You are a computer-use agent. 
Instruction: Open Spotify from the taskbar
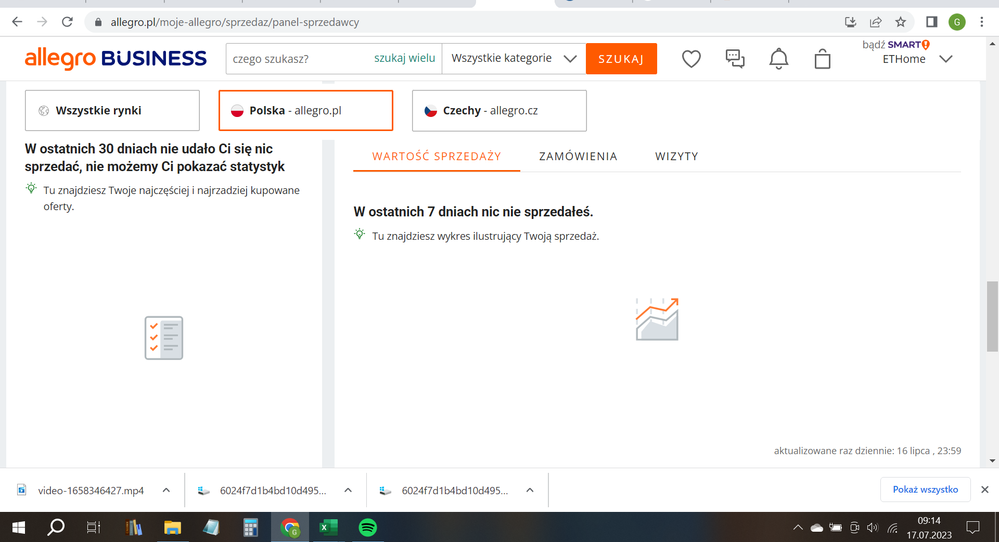pos(368,527)
